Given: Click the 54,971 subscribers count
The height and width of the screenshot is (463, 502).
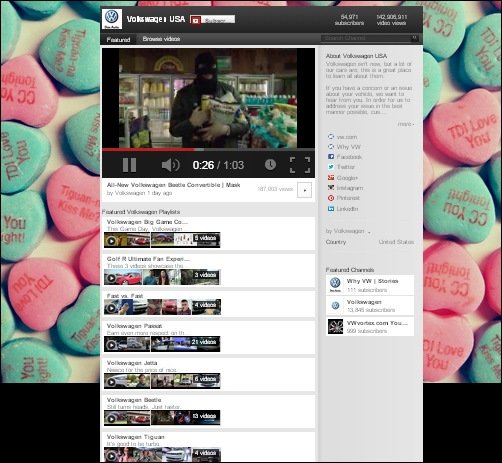Looking at the screenshot, I should (x=349, y=20).
